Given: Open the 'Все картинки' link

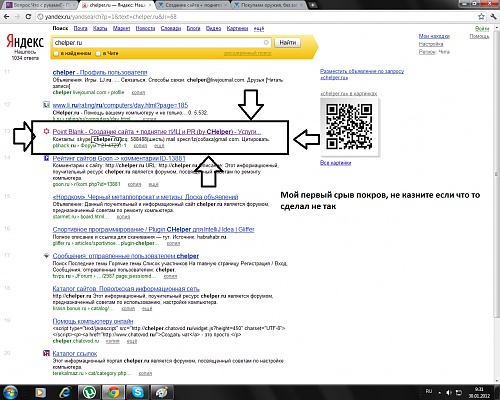Looking at the screenshot, I should coord(335,163).
